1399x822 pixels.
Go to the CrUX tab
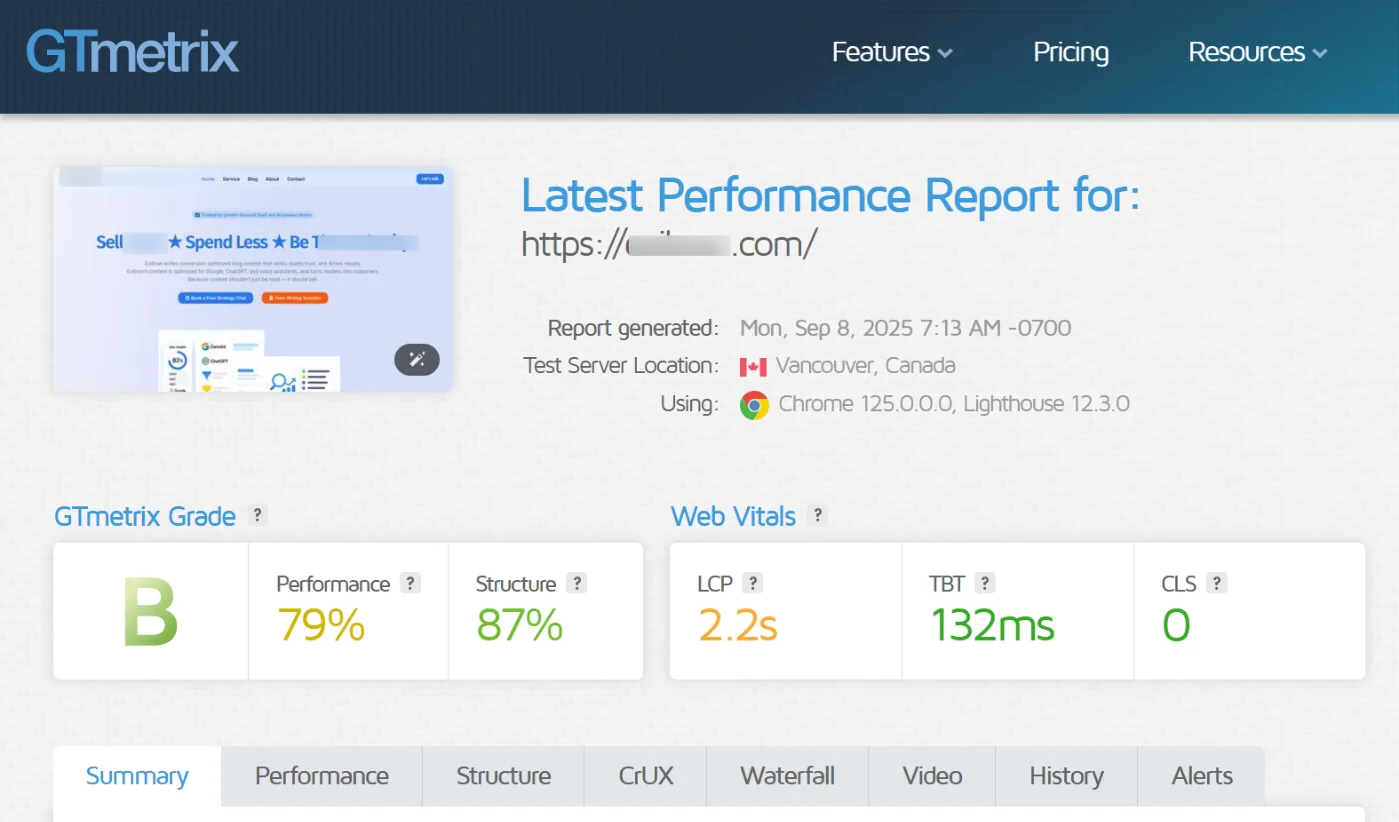point(646,776)
